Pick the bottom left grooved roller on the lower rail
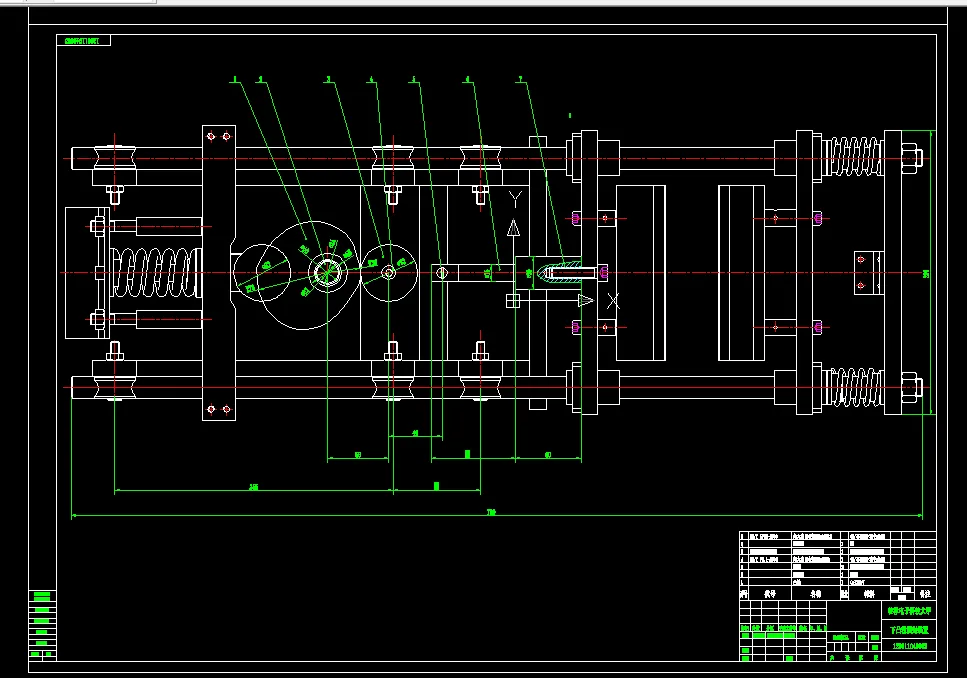Screen dimensions: 967x678 (114, 387)
